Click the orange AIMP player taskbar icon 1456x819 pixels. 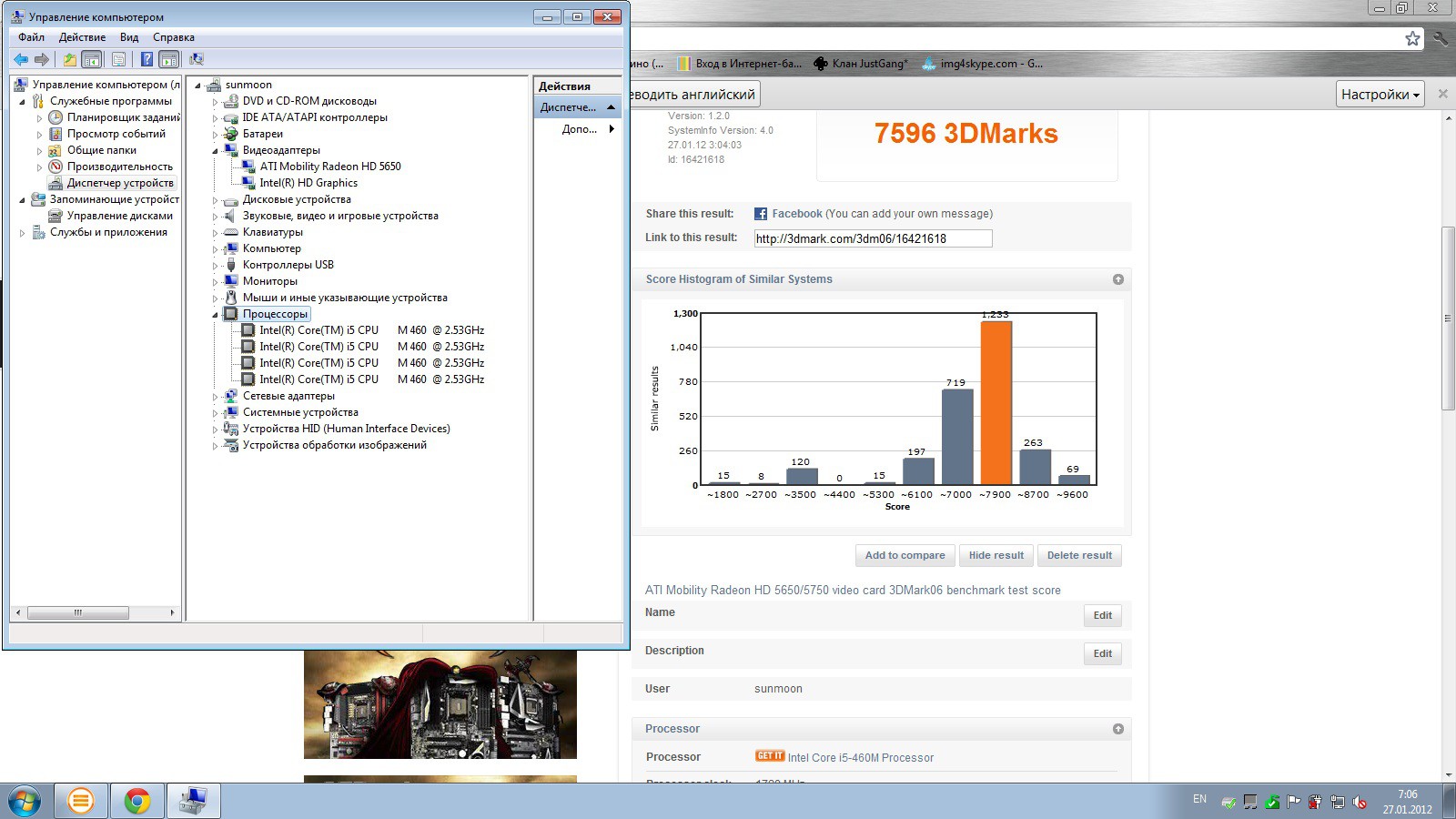coord(81,801)
